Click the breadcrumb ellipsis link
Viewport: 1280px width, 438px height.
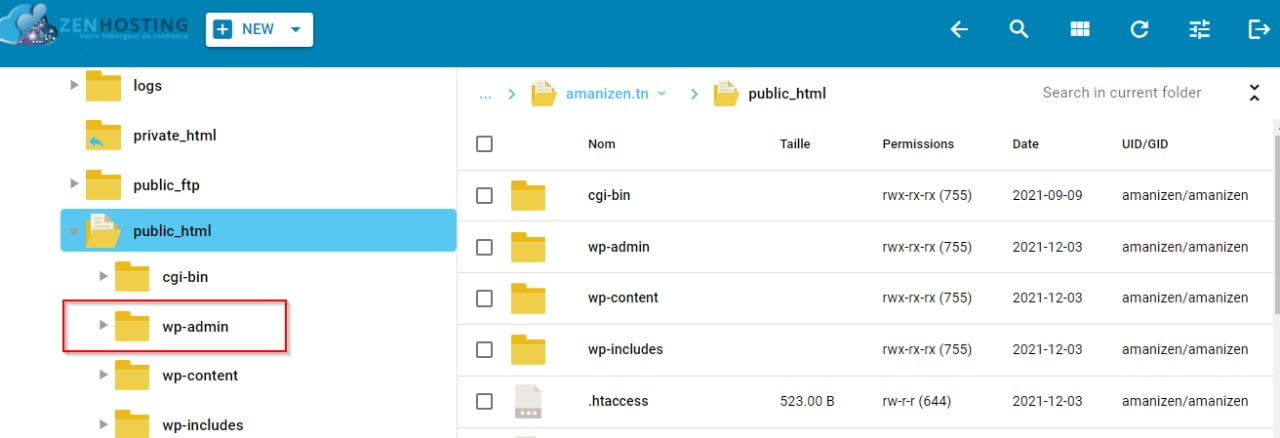tap(485, 94)
